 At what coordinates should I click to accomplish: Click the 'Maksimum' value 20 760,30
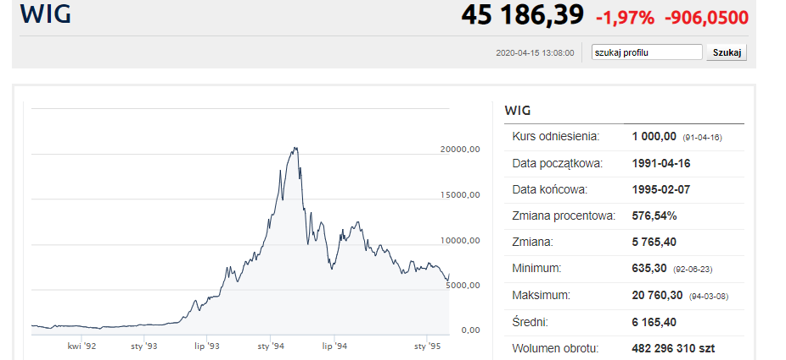(657, 295)
